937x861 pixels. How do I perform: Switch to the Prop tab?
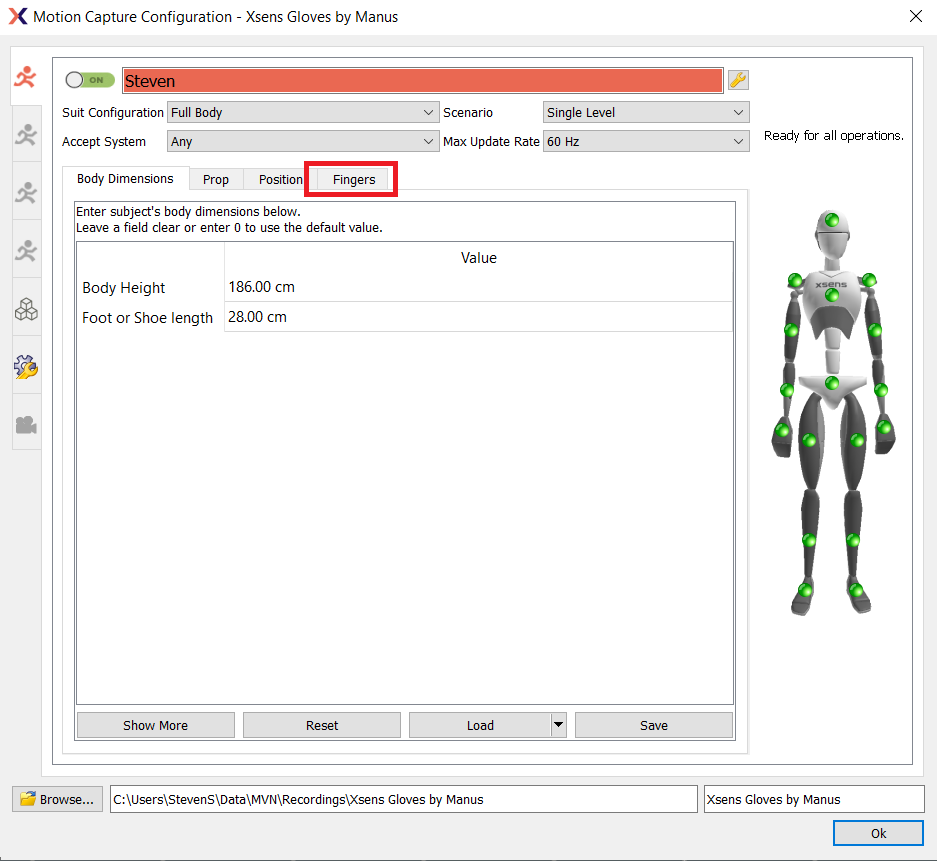click(x=216, y=180)
